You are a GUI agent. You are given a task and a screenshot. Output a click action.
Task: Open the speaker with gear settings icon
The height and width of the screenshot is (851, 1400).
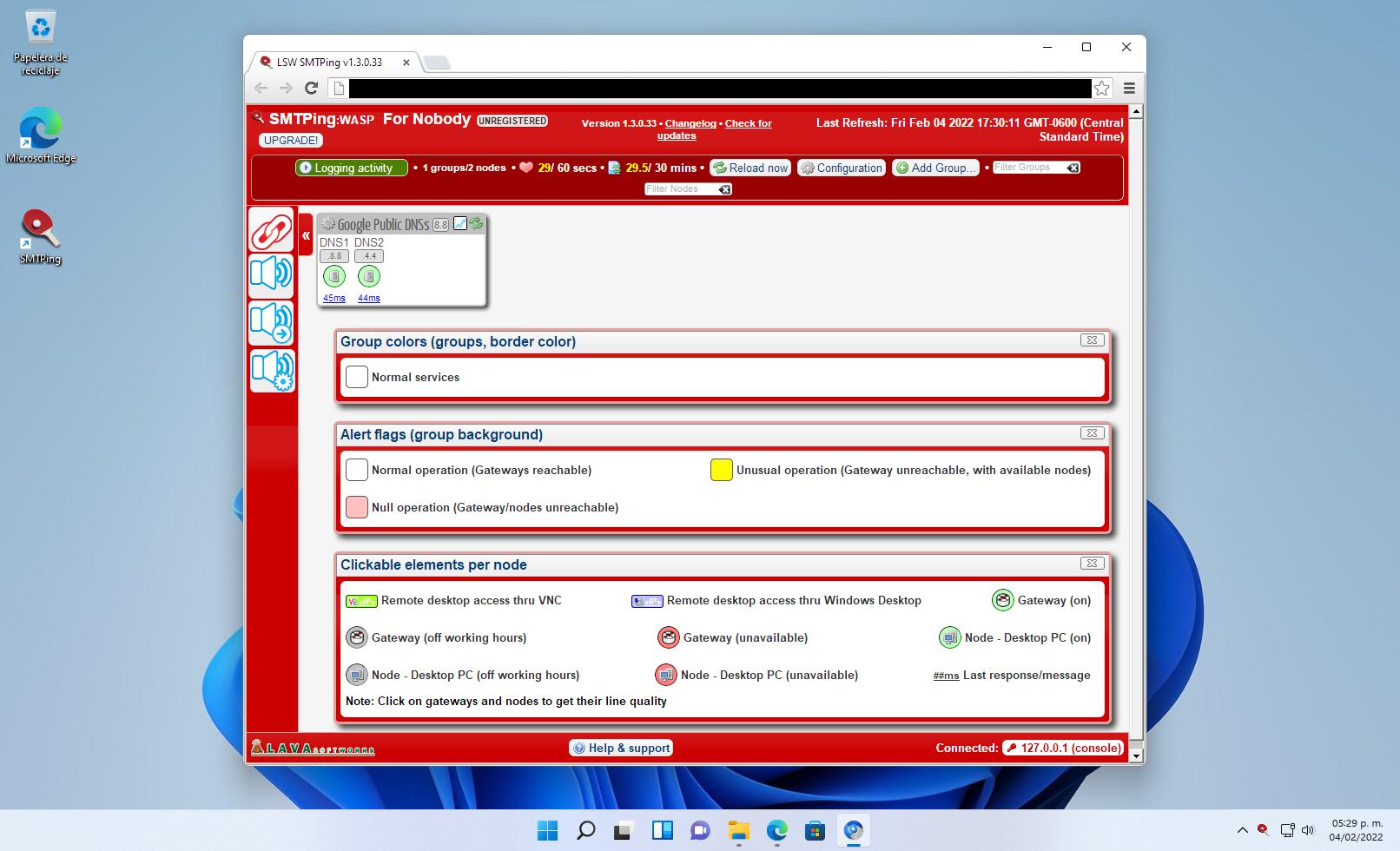point(272,371)
